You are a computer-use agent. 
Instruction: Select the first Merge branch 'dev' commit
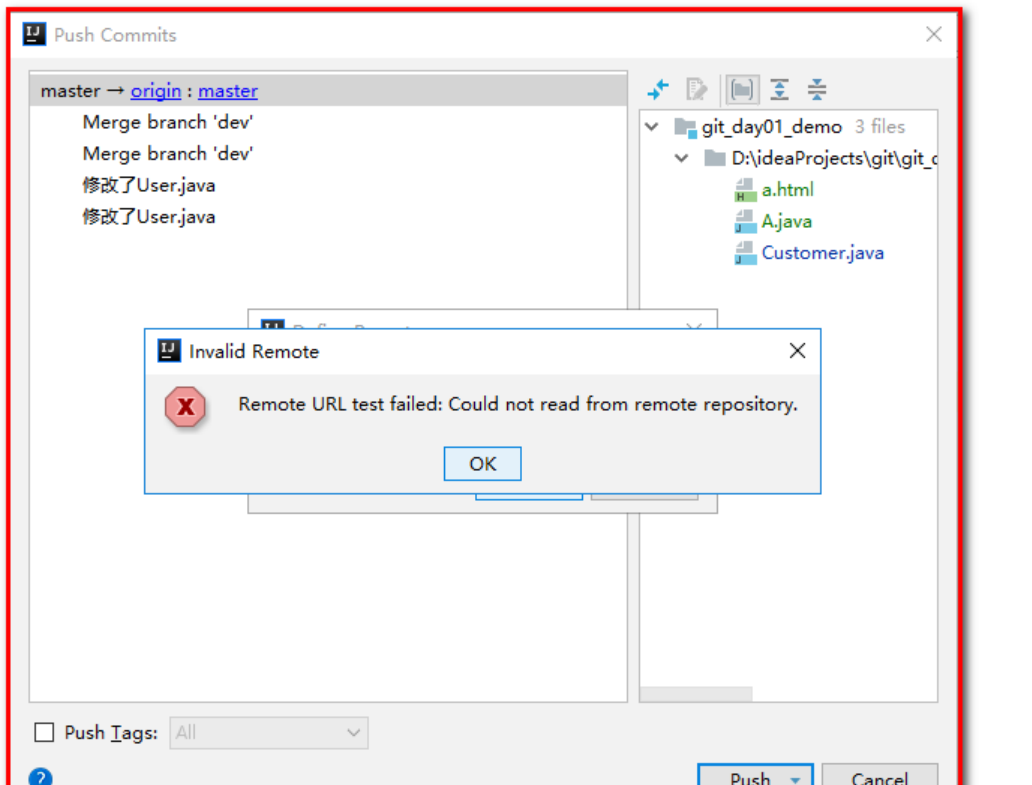(x=168, y=122)
